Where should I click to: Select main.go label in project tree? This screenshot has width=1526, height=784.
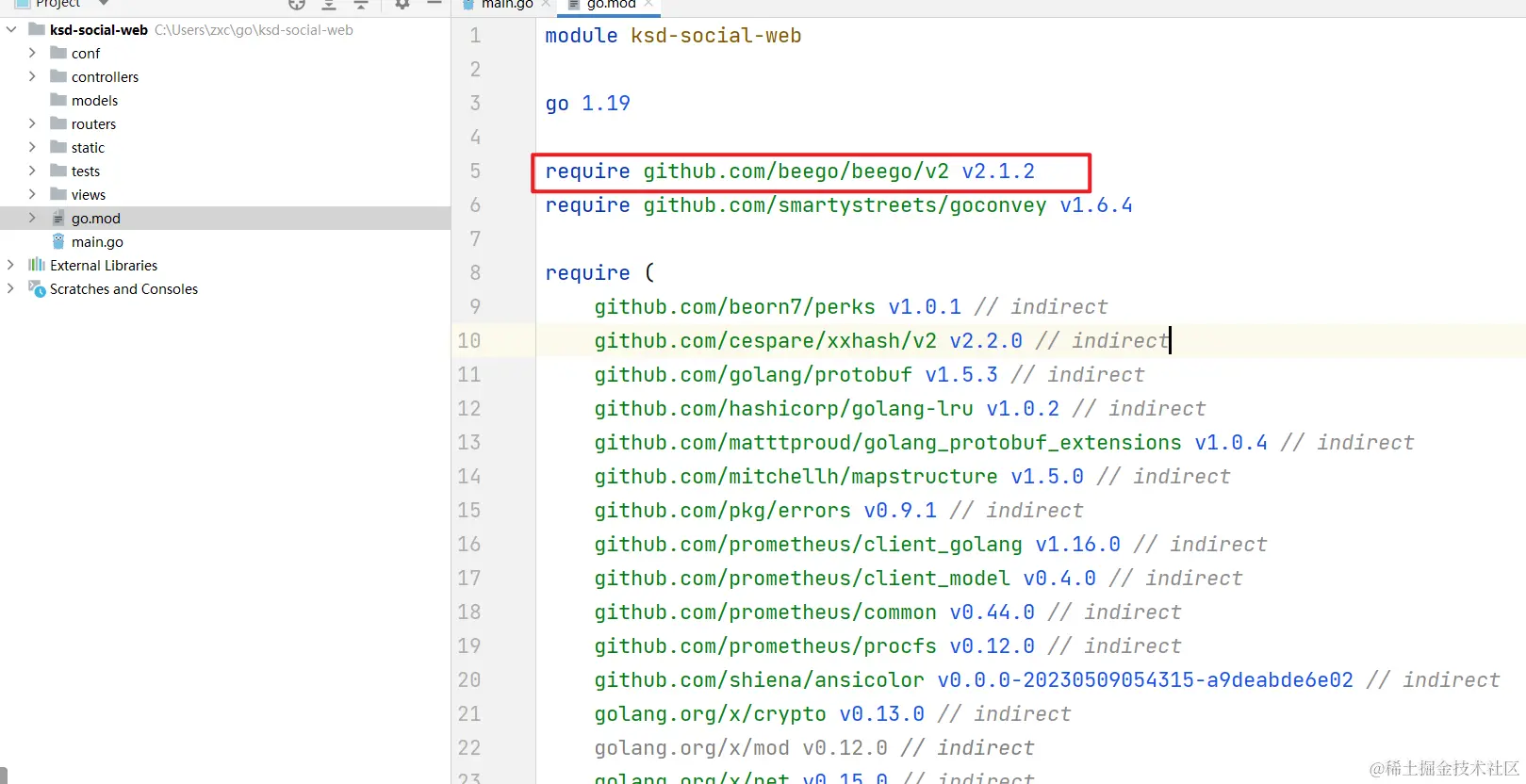(x=97, y=241)
